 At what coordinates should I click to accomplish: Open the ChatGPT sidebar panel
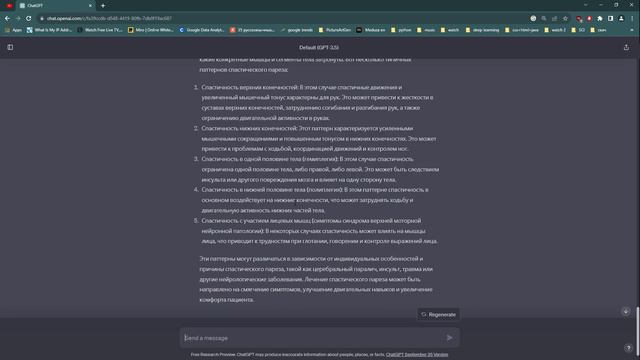[10, 47]
